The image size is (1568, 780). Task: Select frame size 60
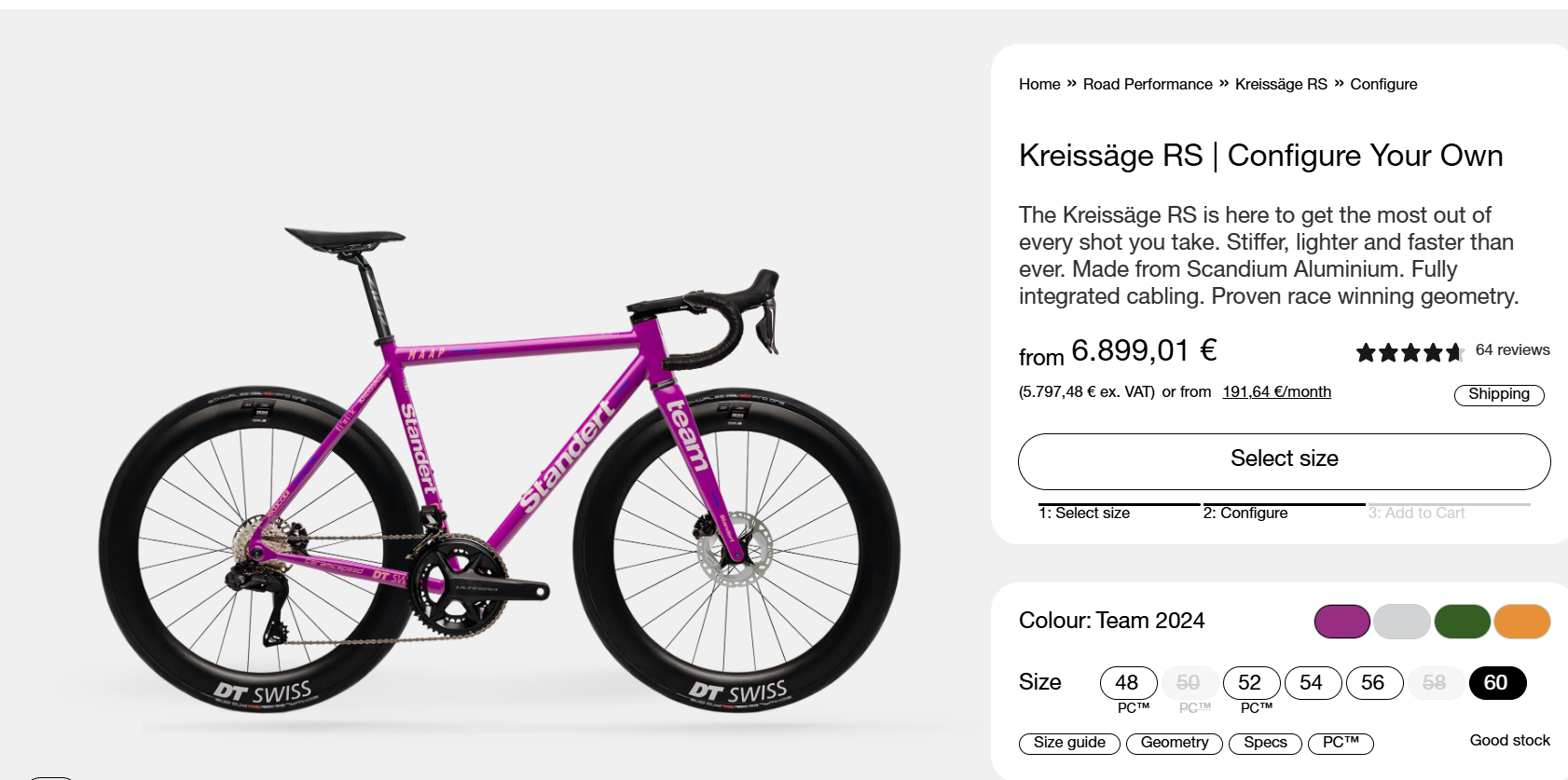1497,683
